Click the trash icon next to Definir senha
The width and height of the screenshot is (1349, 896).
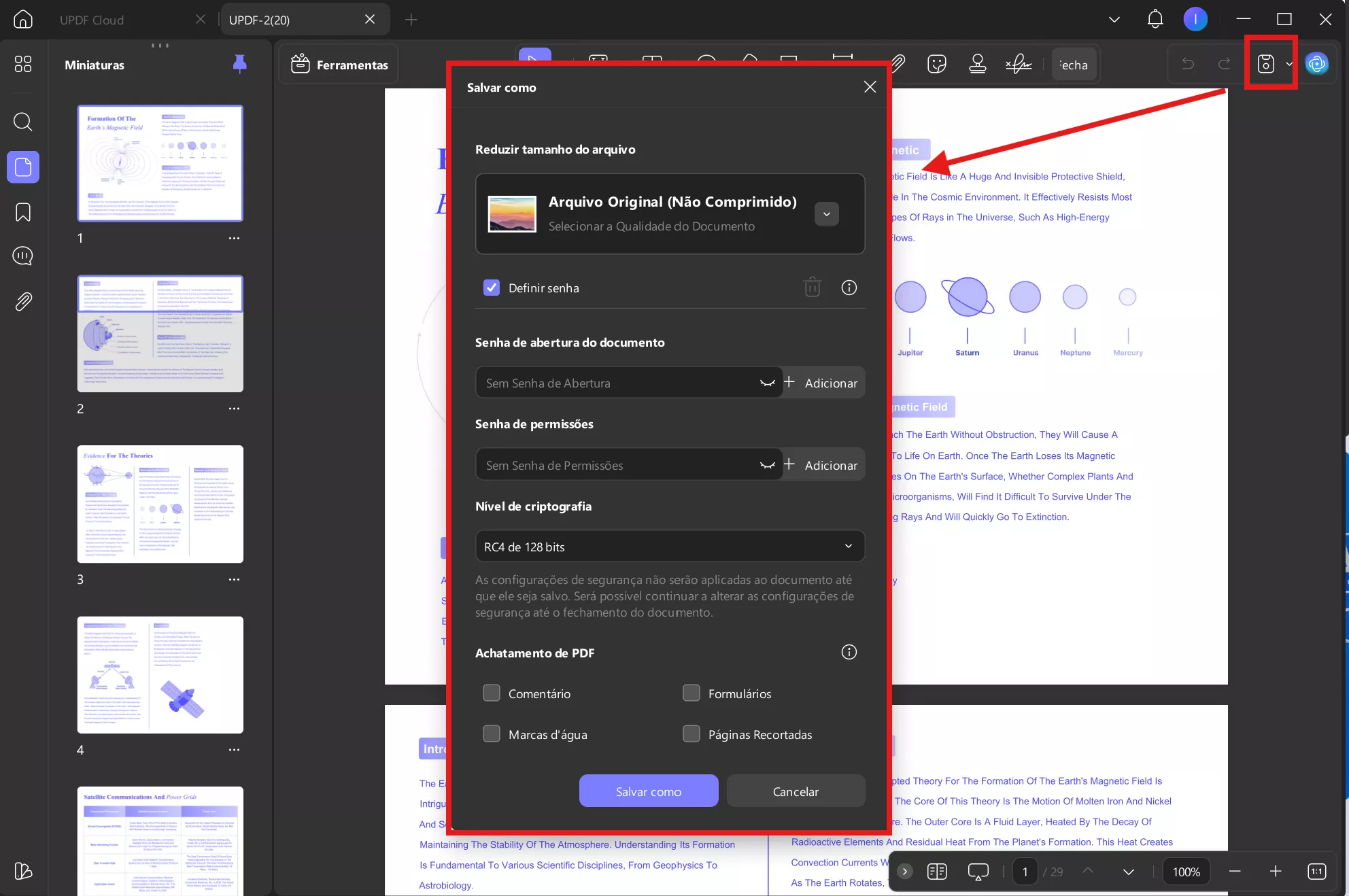pos(812,288)
